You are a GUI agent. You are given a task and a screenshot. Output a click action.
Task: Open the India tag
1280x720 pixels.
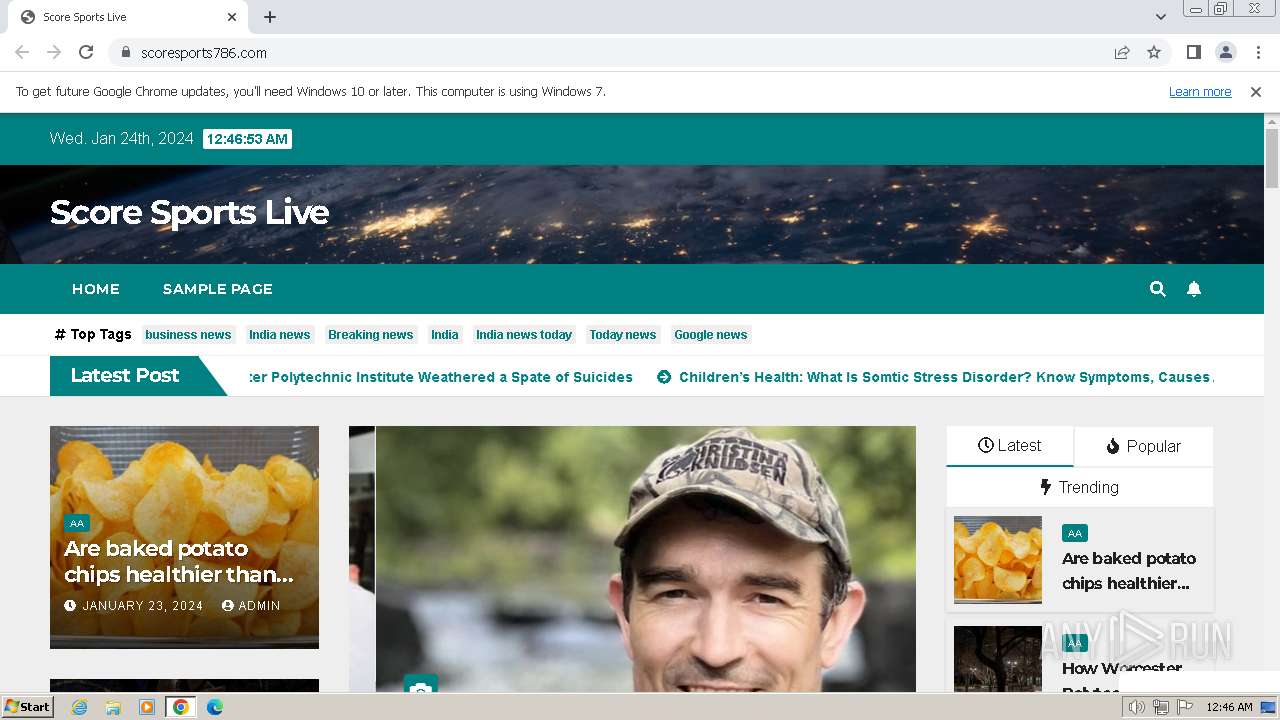(445, 335)
